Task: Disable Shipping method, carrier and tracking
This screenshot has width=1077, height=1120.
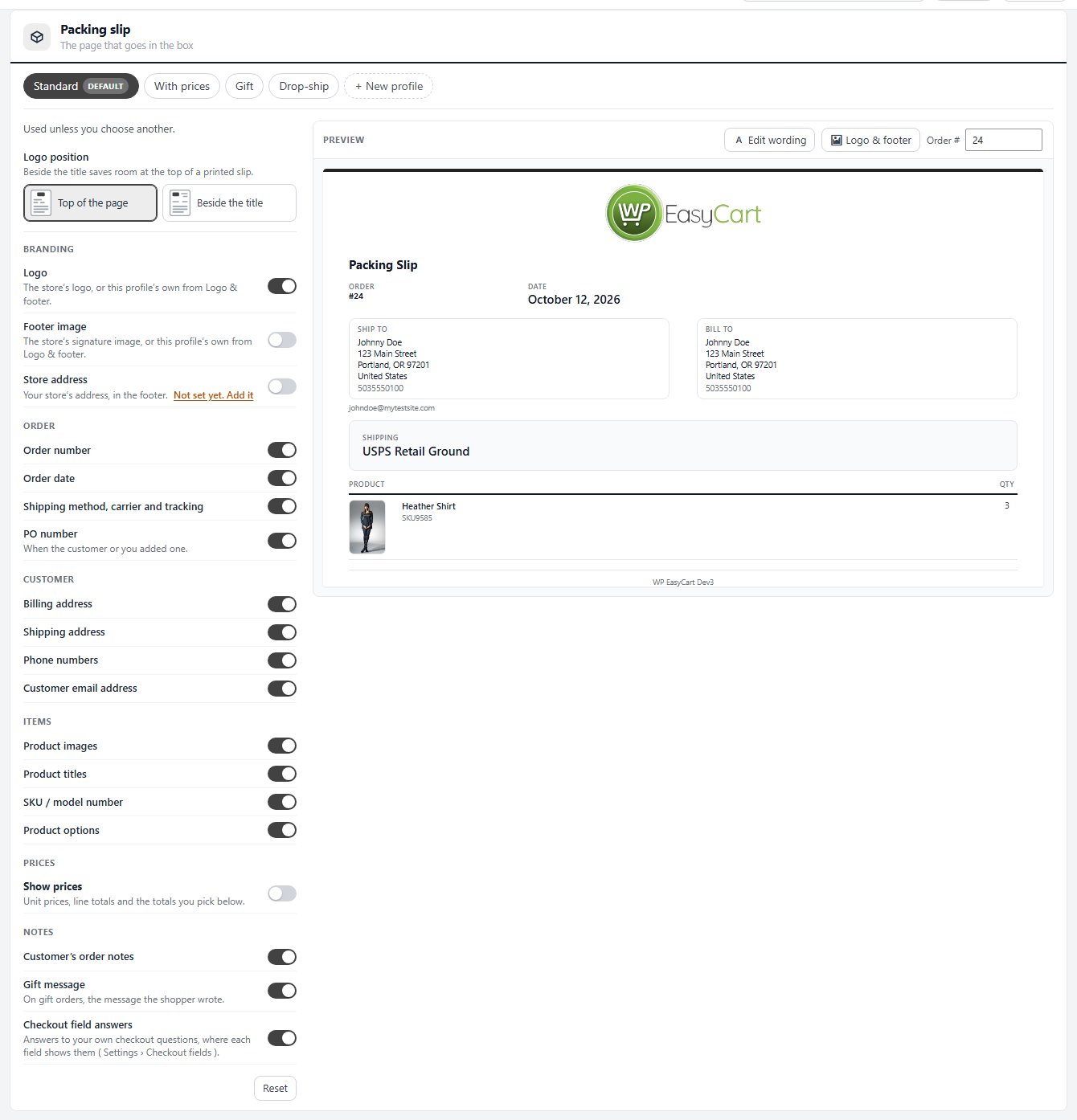Action: point(282,506)
